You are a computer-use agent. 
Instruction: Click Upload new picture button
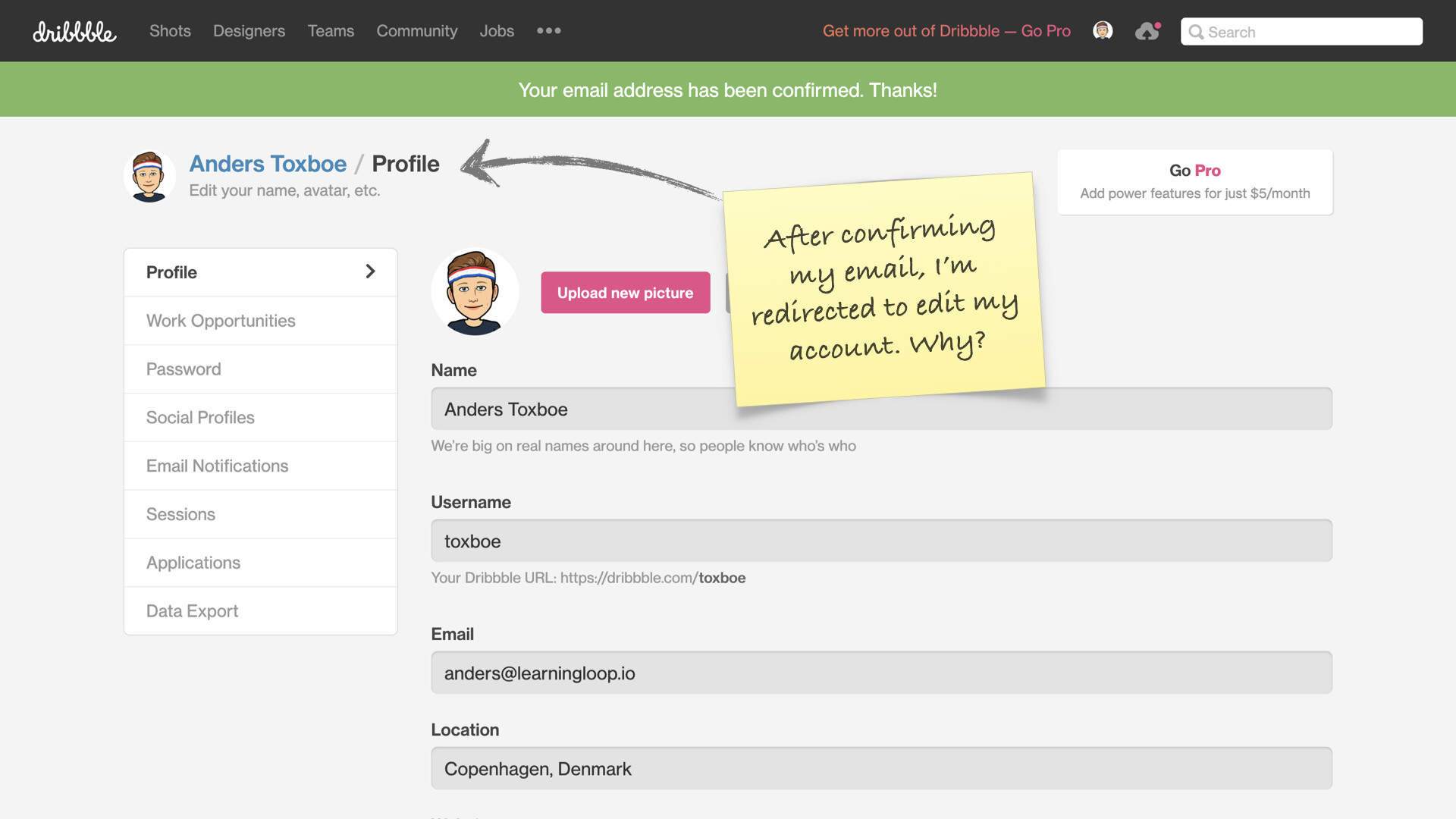click(x=625, y=293)
